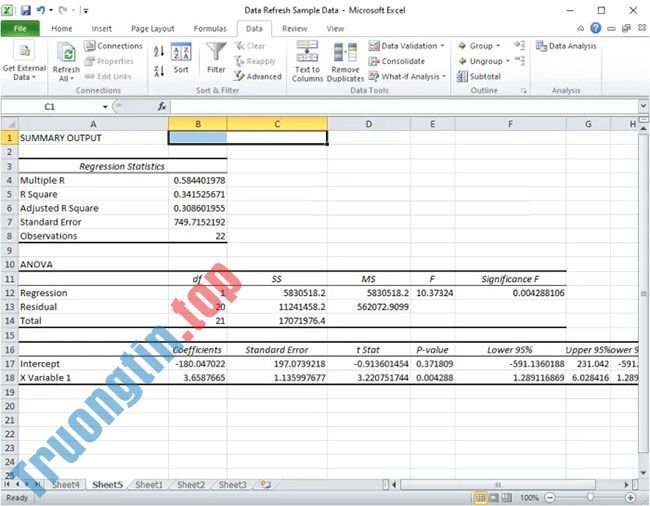Click the zoom out minus button
The height and width of the screenshot is (506, 650).
coord(550,497)
